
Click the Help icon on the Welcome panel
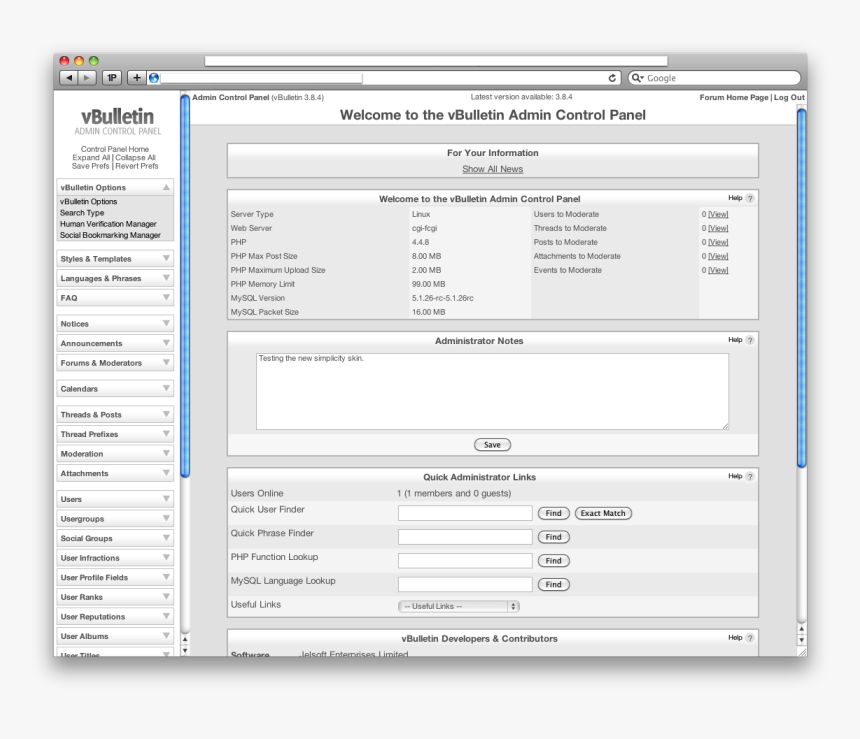point(748,197)
